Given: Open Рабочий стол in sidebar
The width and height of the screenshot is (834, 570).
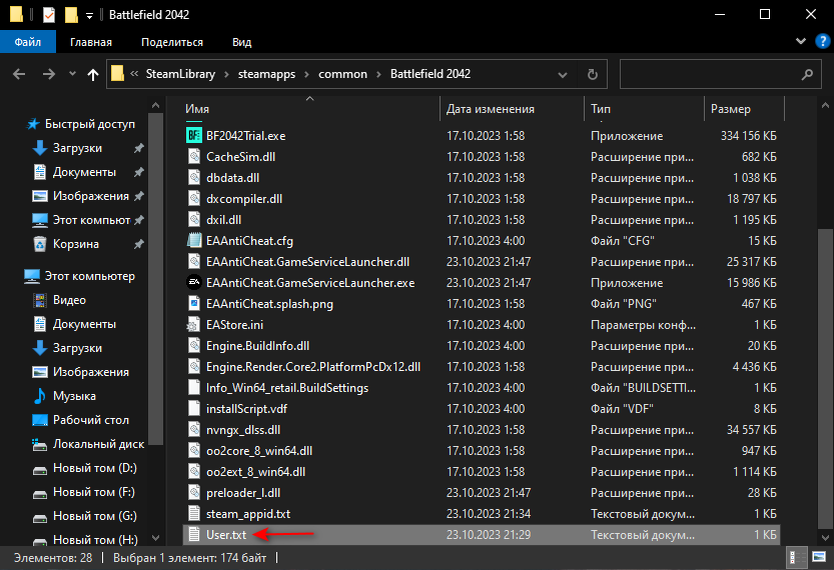Looking at the screenshot, I should (x=91, y=420).
